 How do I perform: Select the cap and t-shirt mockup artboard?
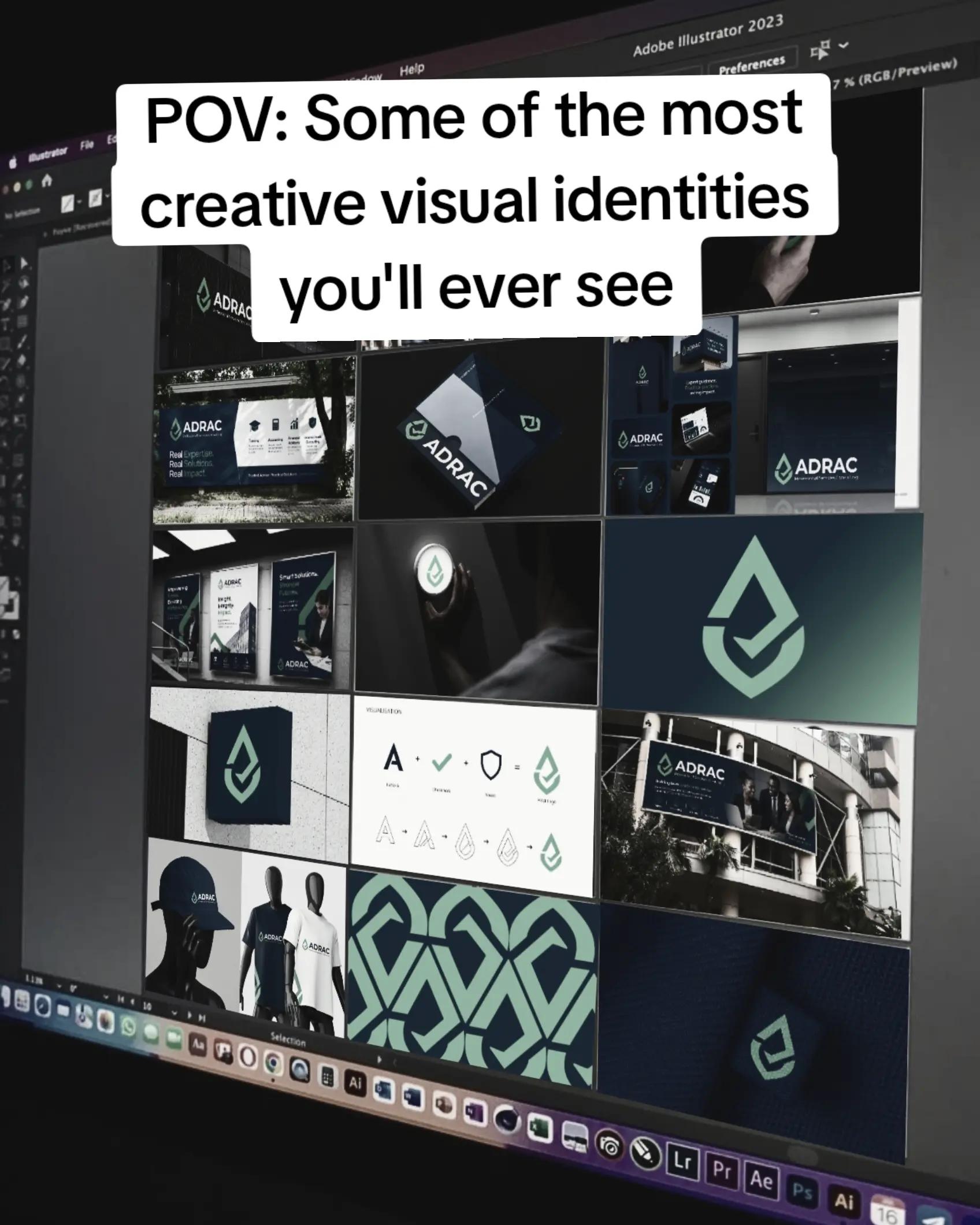247,936
